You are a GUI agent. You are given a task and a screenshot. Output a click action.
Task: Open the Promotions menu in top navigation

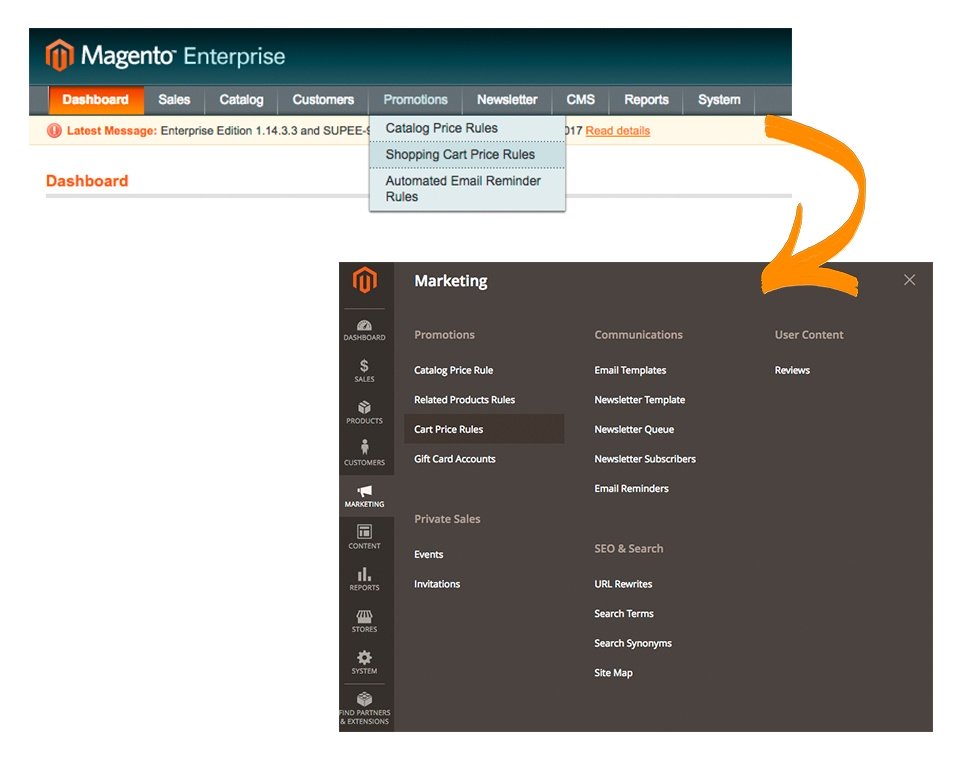tap(416, 100)
